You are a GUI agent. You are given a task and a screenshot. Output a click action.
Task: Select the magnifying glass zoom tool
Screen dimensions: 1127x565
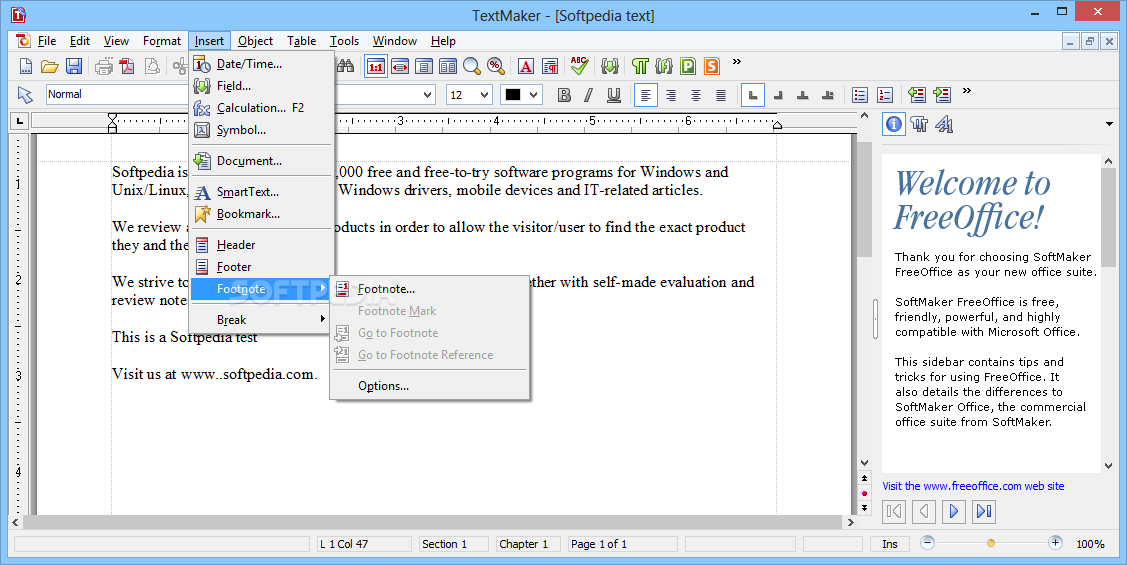(x=472, y=67)
